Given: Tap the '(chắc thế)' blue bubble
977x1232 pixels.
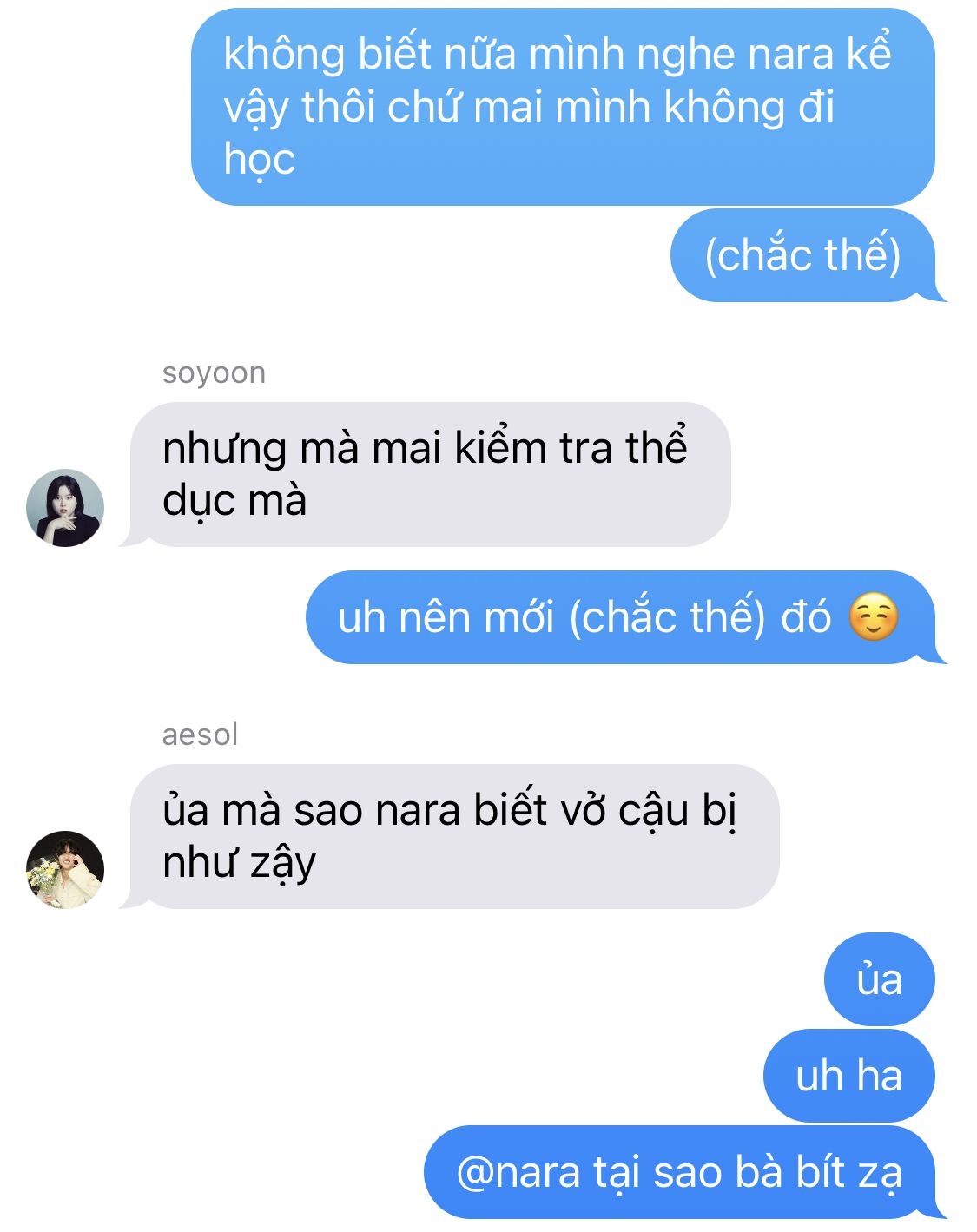Looking at the screenshot, I should tap(802, 255).
